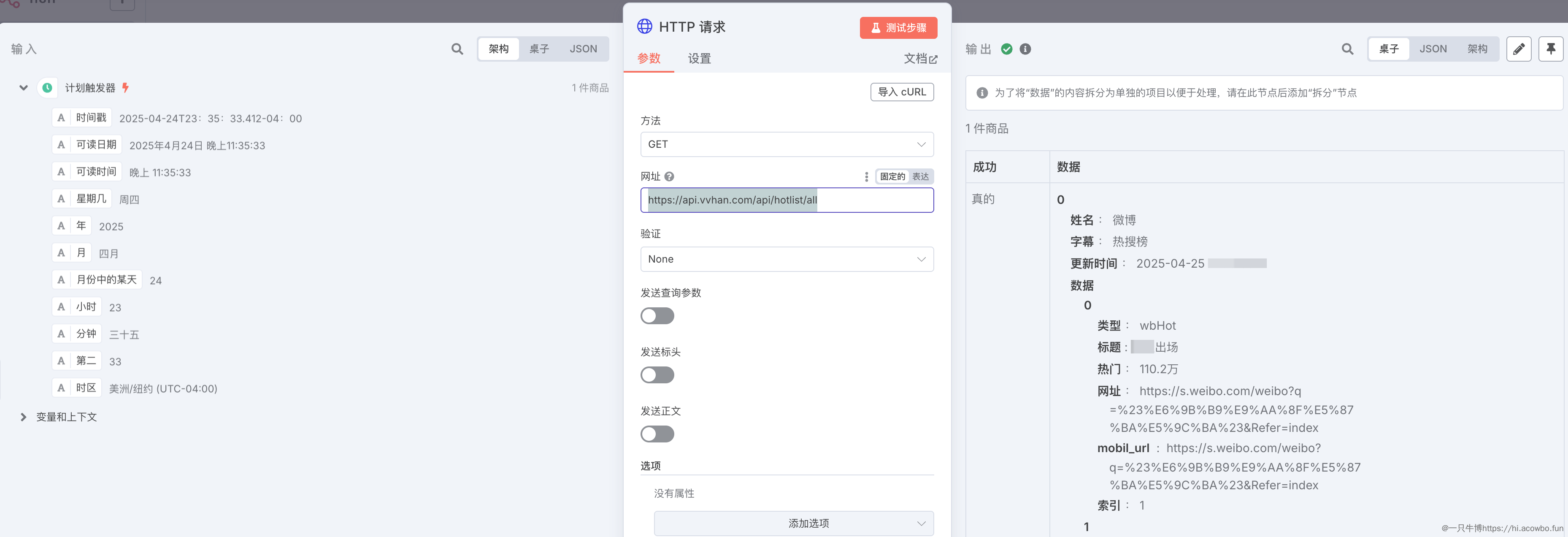The image size is (1568, 537).
Task: Click the pencil edit output icon
Action: click(1519, 49)
